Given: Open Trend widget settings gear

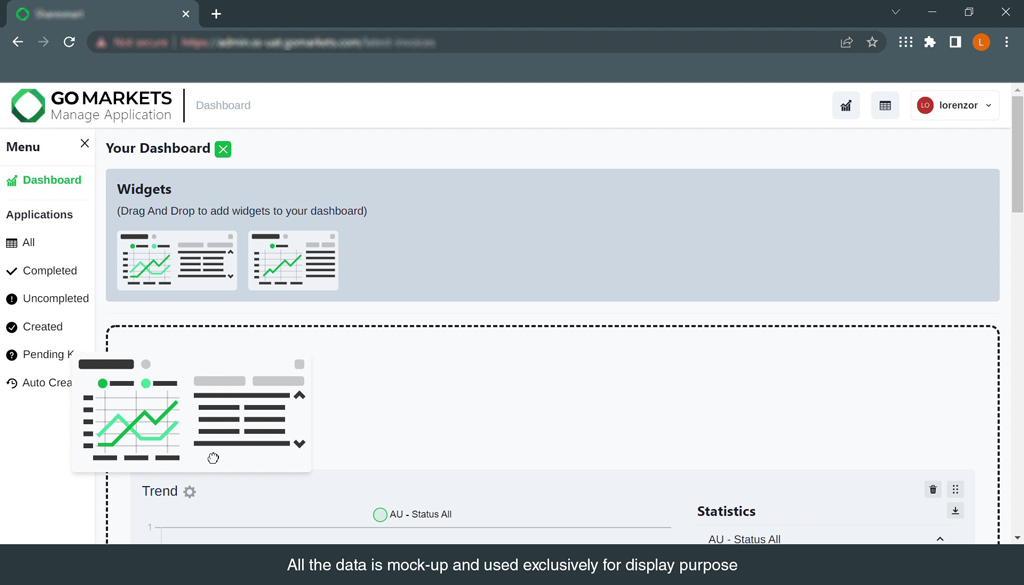Looking at the screenshot, I should click(189, 492).
